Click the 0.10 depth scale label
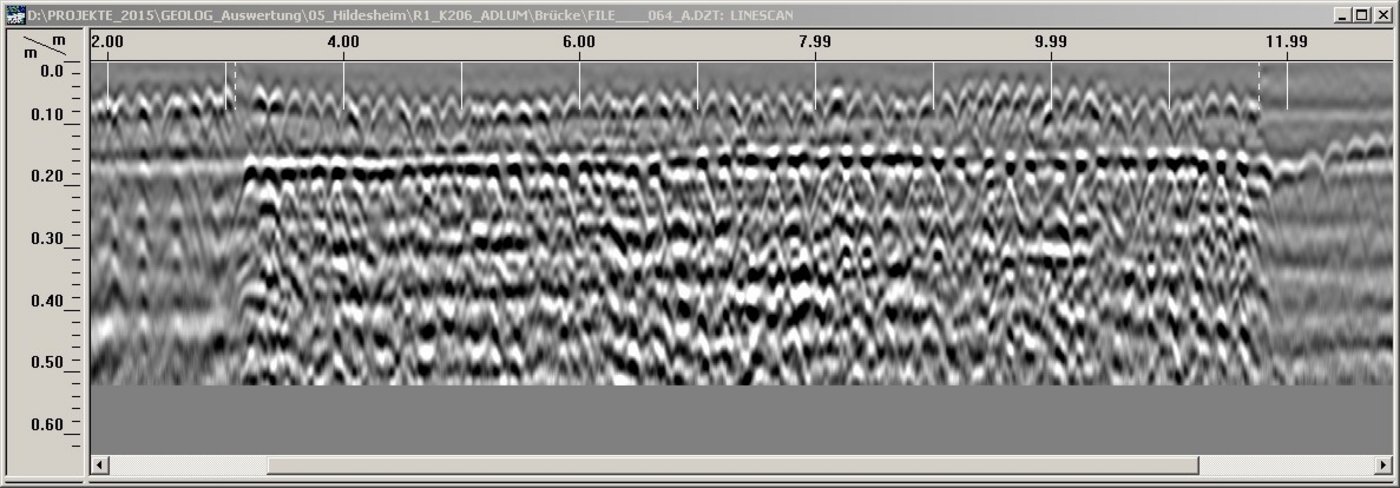Screen dimensions: 1400x488 pyautogui.click(x=47, y=115)
